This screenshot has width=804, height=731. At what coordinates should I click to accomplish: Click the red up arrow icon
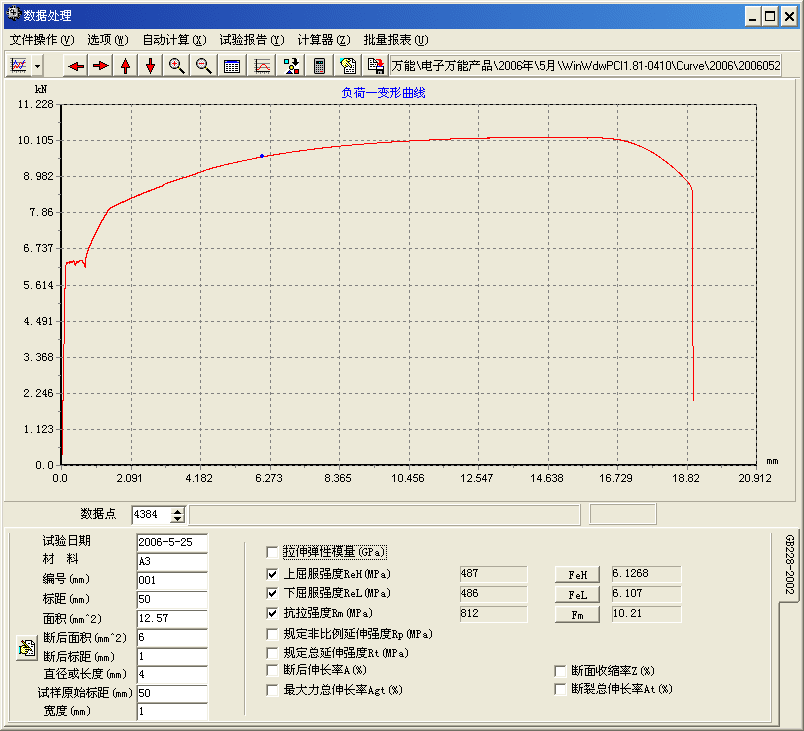tap(126, 66)
